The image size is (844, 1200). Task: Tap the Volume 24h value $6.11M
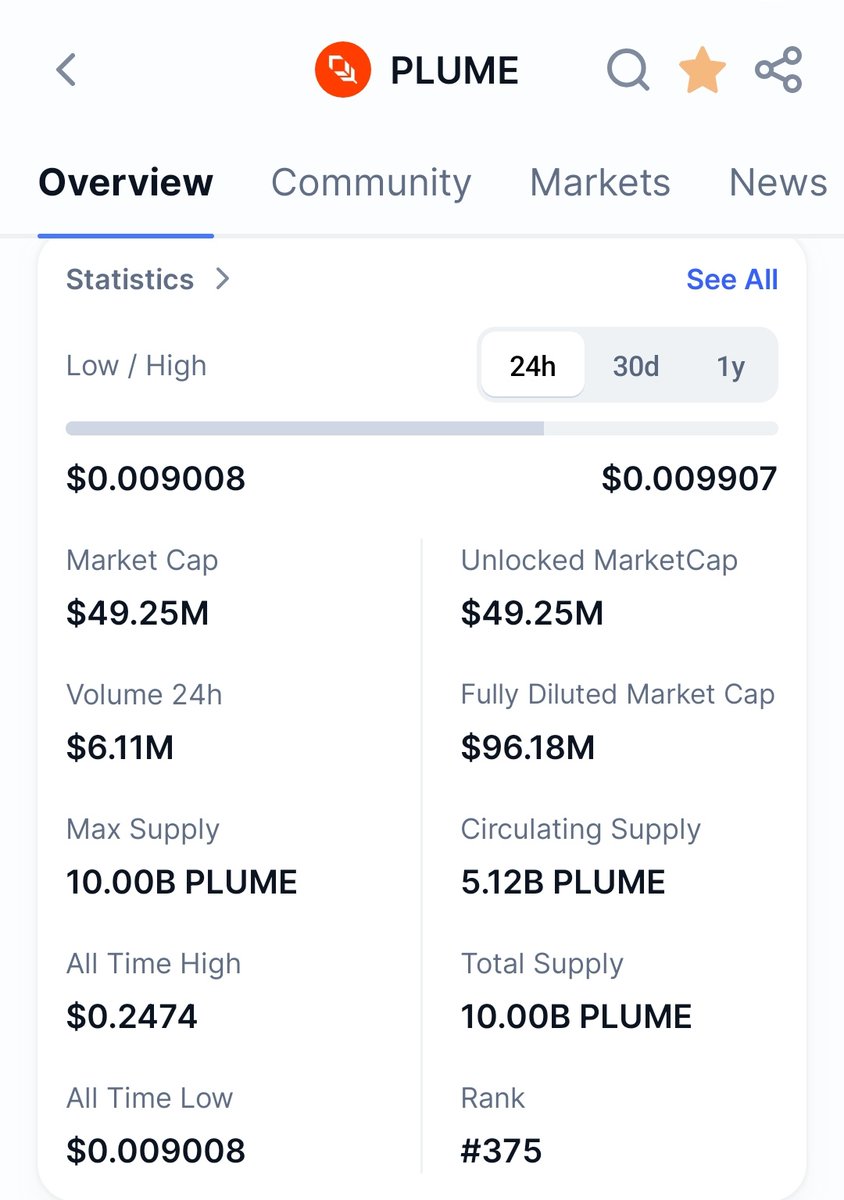[120, 747]
